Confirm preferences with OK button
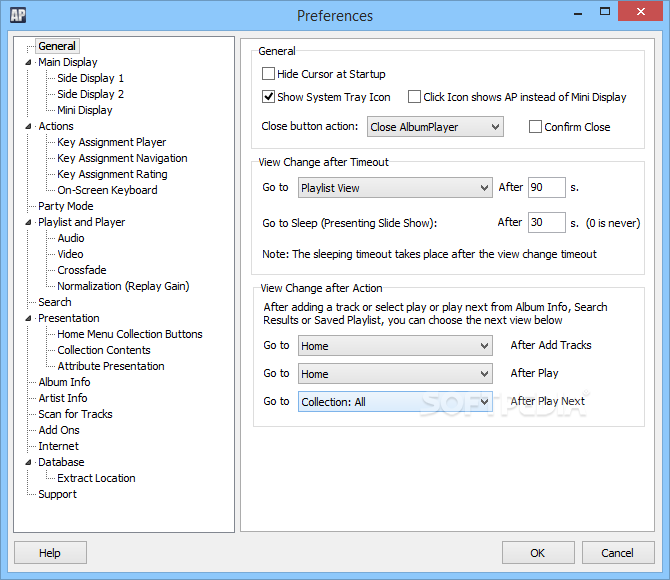The width and height of the screenshot is (670, 580). pyautogui.click(x=538, y=553)
